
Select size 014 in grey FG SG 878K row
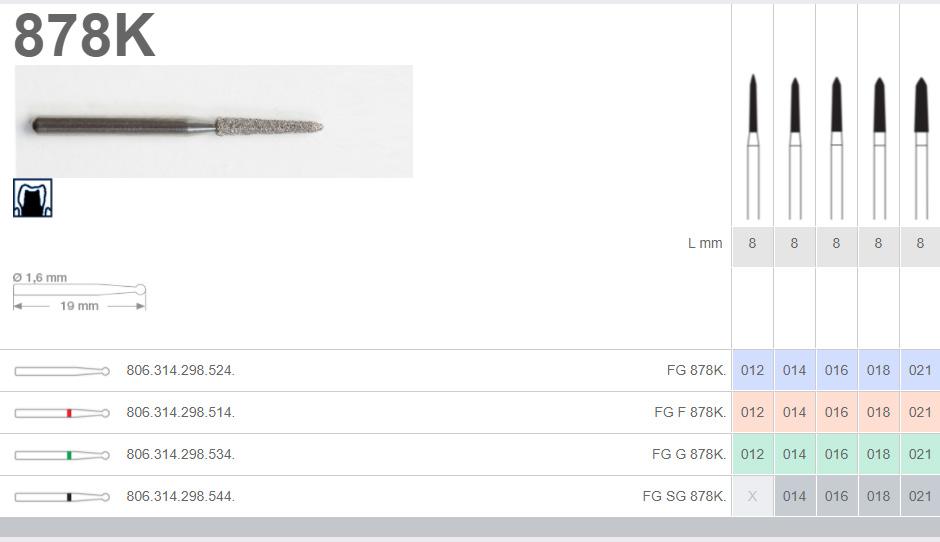coord(794,496)
